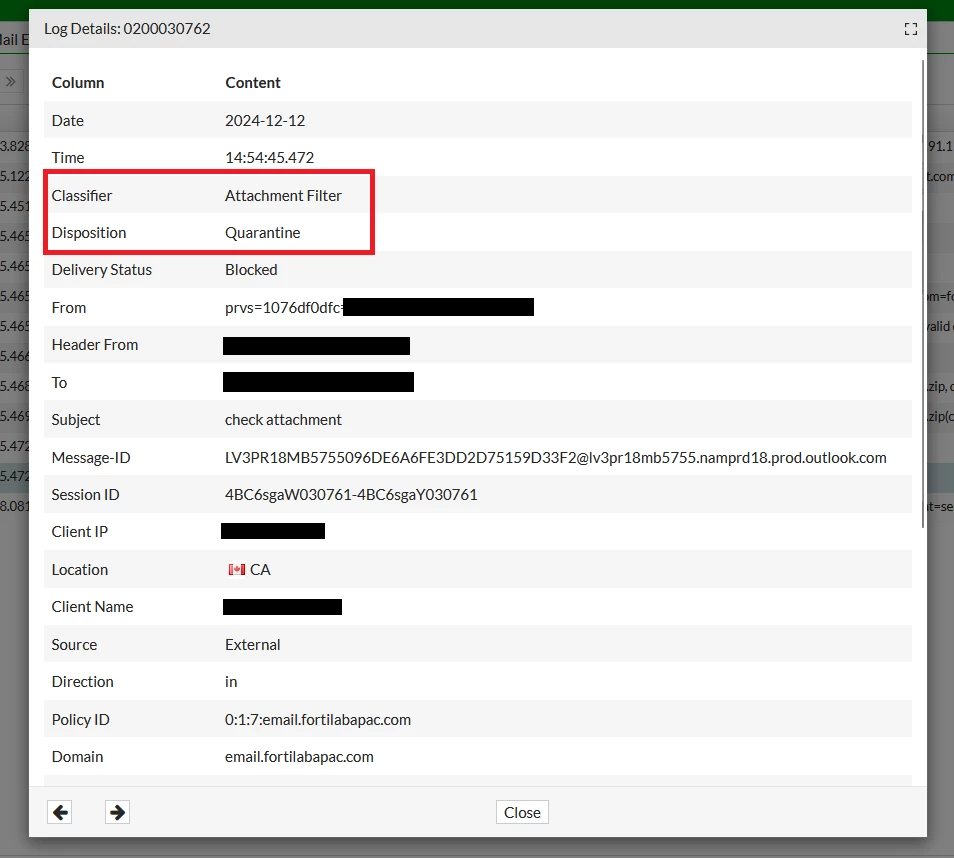Click the Delivery Status row label
The width and height of the screenshot is (954, 858).
[x=102, y=270]
